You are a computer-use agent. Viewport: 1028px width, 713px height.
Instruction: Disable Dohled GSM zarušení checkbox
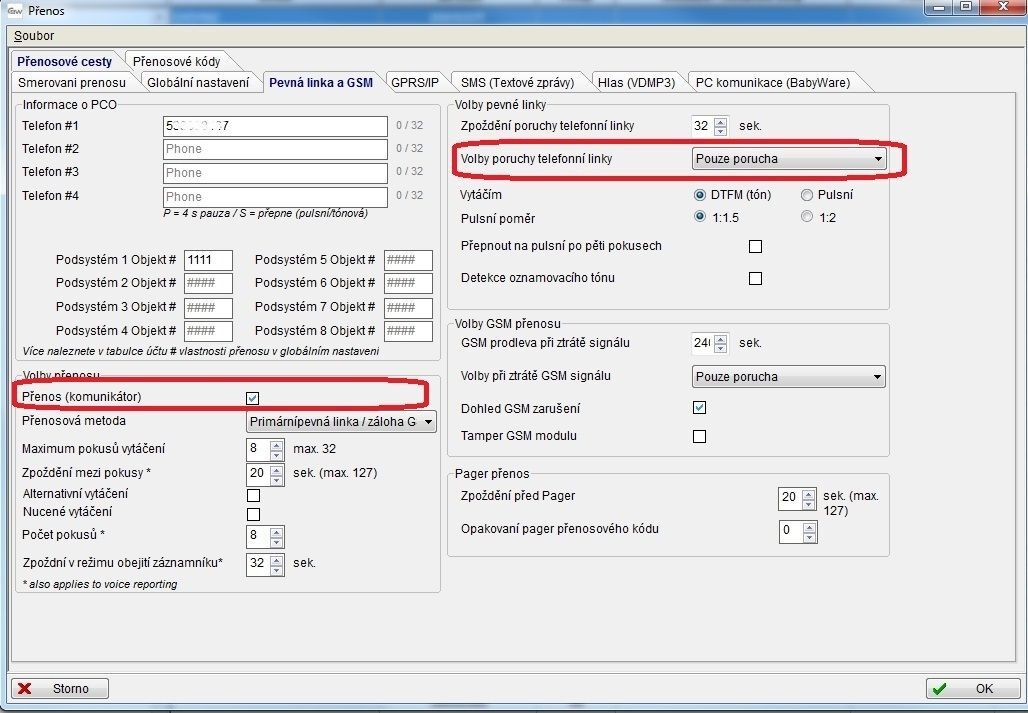click(x=699, y=408)
